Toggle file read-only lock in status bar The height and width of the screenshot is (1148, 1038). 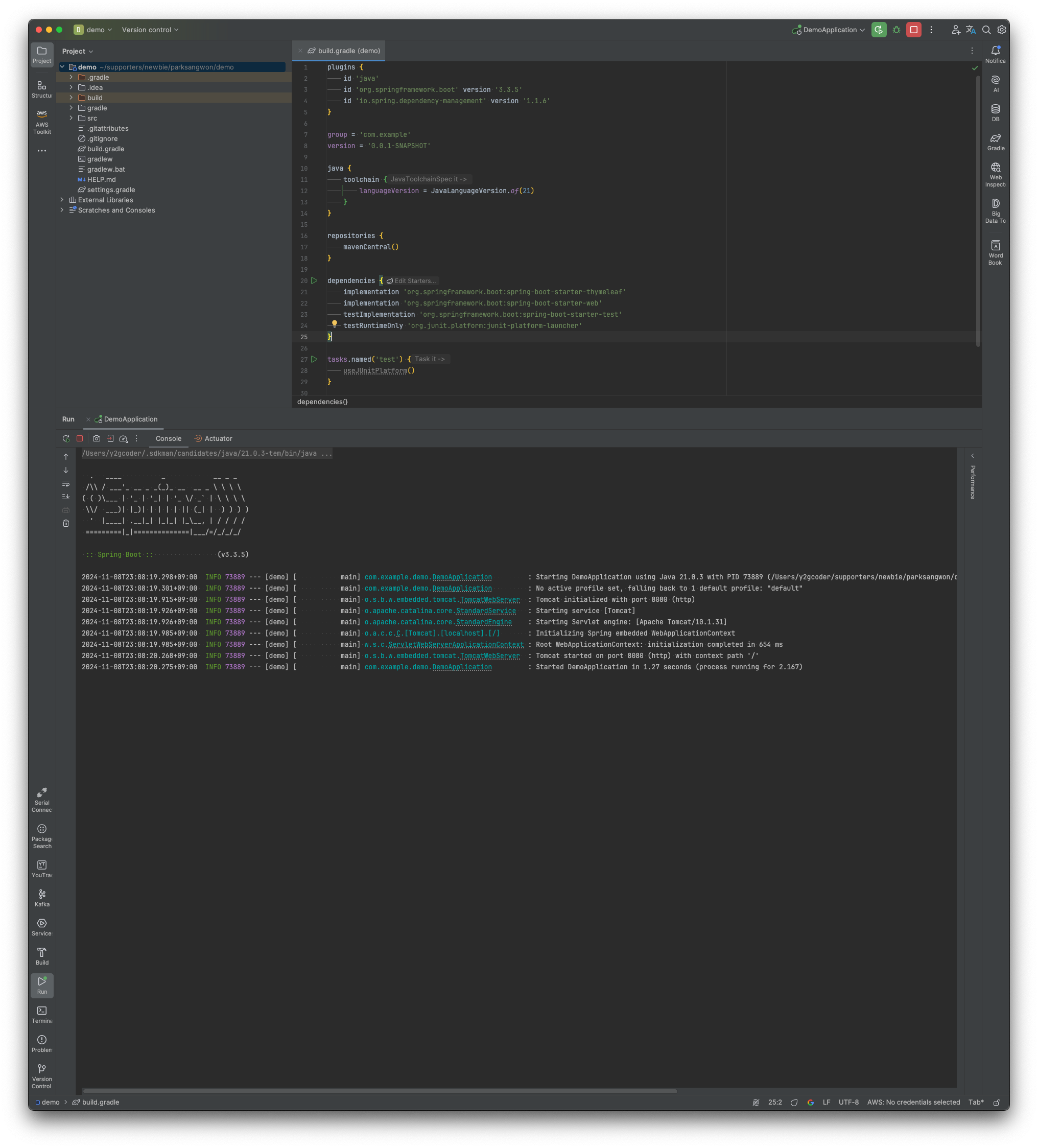pos(996,1102)
